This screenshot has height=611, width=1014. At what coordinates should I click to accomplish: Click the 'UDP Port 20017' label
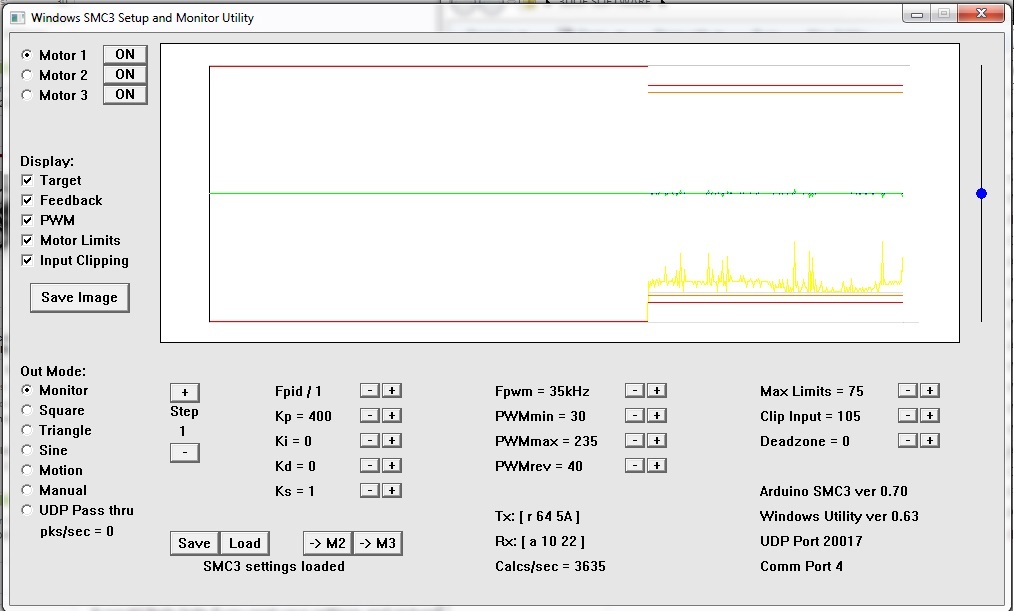[x=811, y=541]
